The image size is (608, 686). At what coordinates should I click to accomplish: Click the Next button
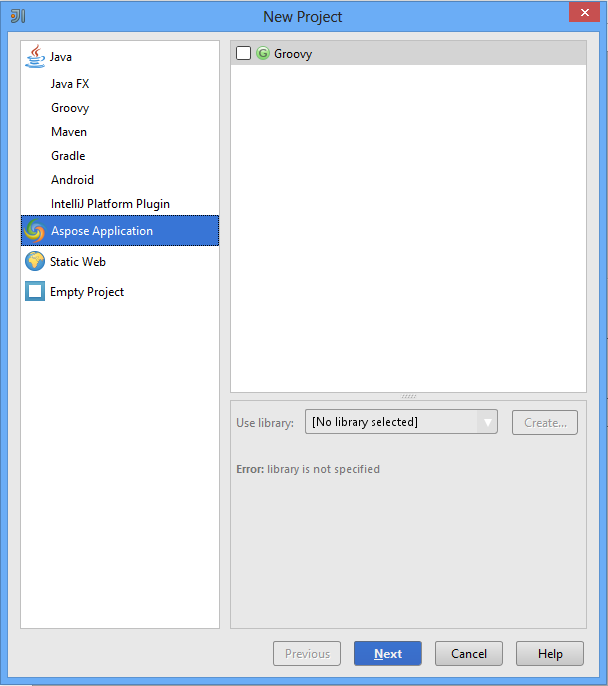388,654
